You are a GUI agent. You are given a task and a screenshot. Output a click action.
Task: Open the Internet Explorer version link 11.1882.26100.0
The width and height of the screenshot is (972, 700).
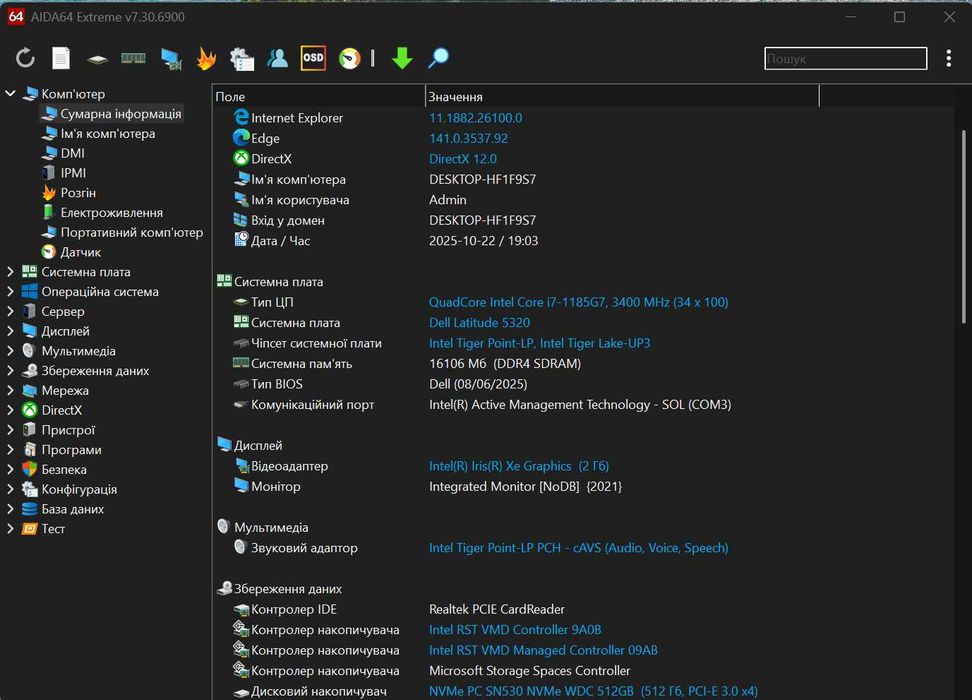tap(475, 118)
